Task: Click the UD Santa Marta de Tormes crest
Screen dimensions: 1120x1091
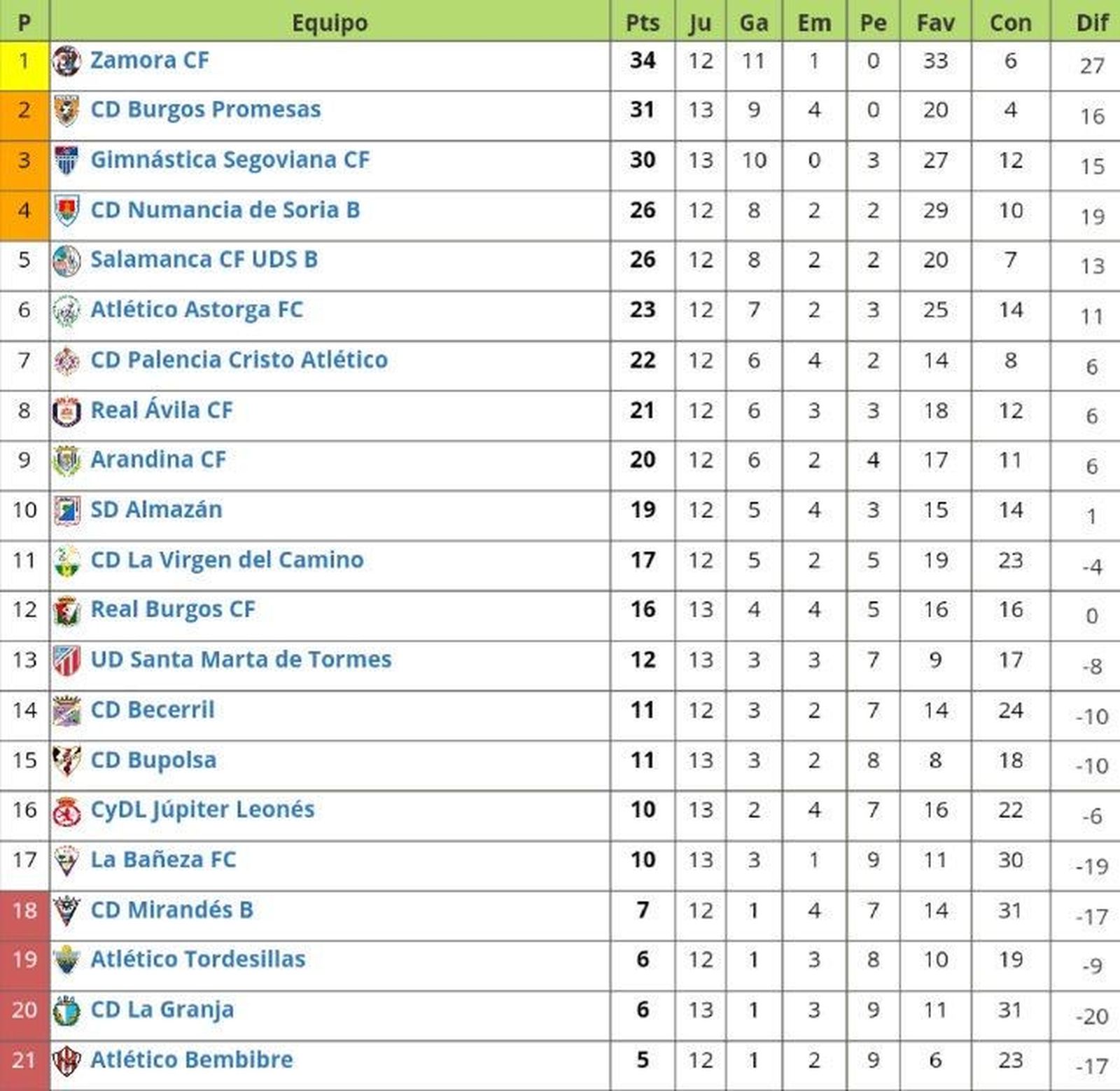Action: tap(66, 660)
